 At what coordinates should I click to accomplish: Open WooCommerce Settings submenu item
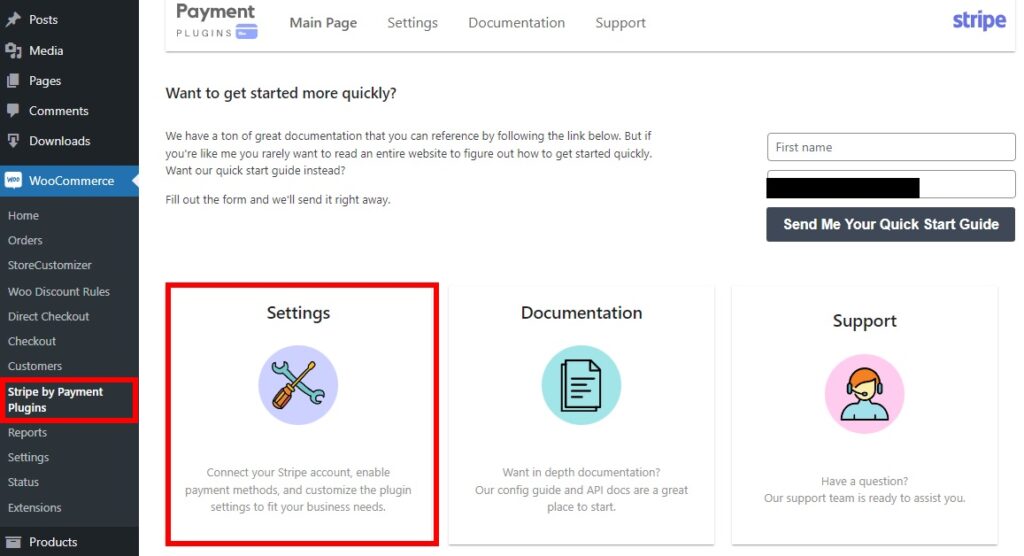point(28,457)
